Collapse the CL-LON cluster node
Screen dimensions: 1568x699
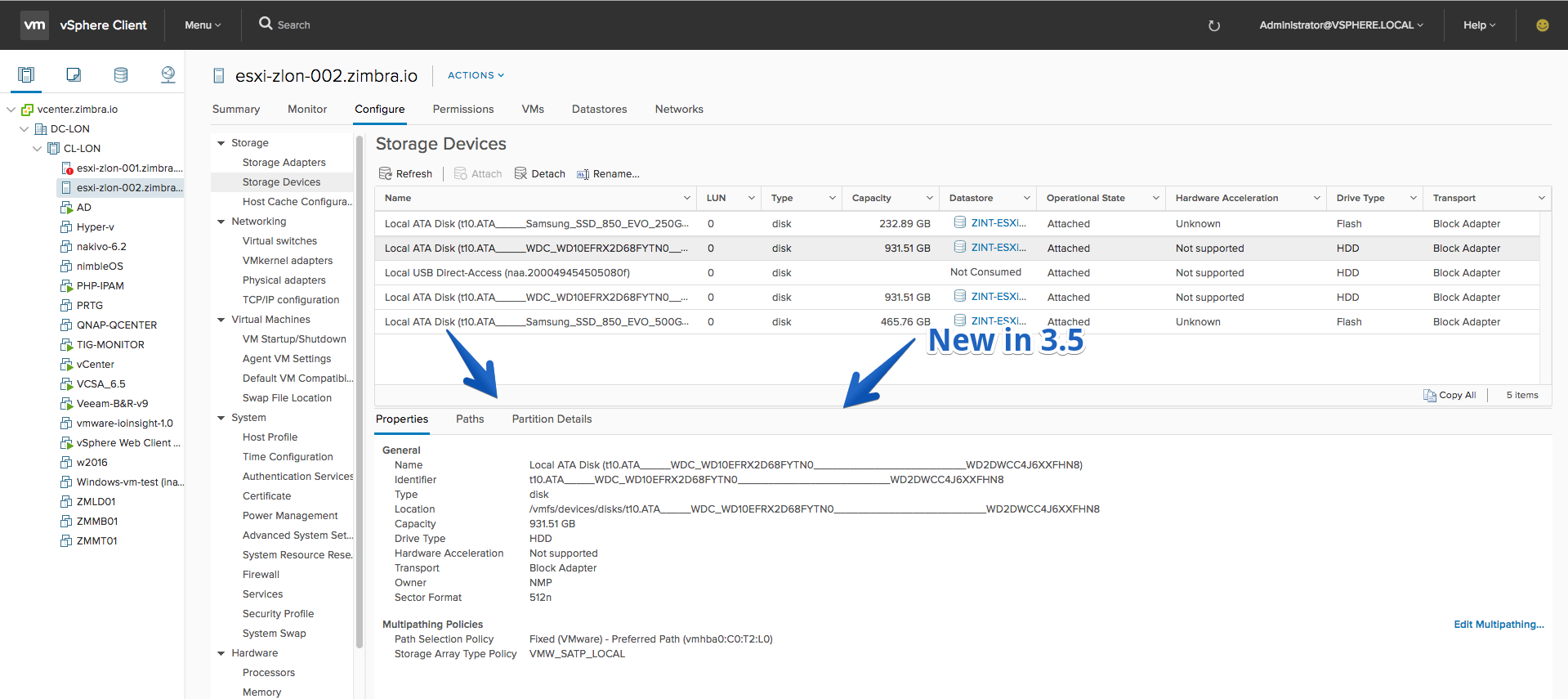point(38,149)
